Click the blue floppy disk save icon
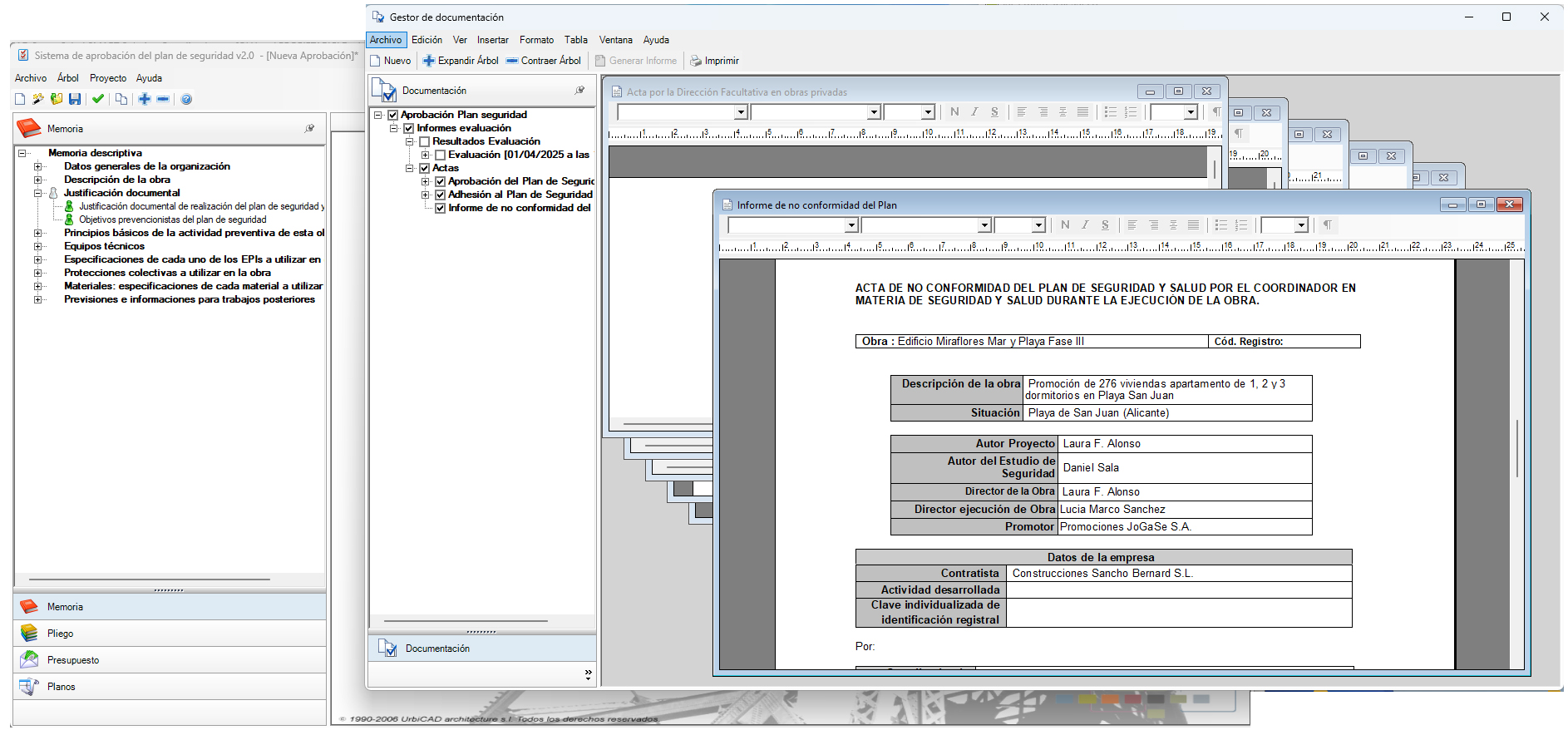 (75, 99)
